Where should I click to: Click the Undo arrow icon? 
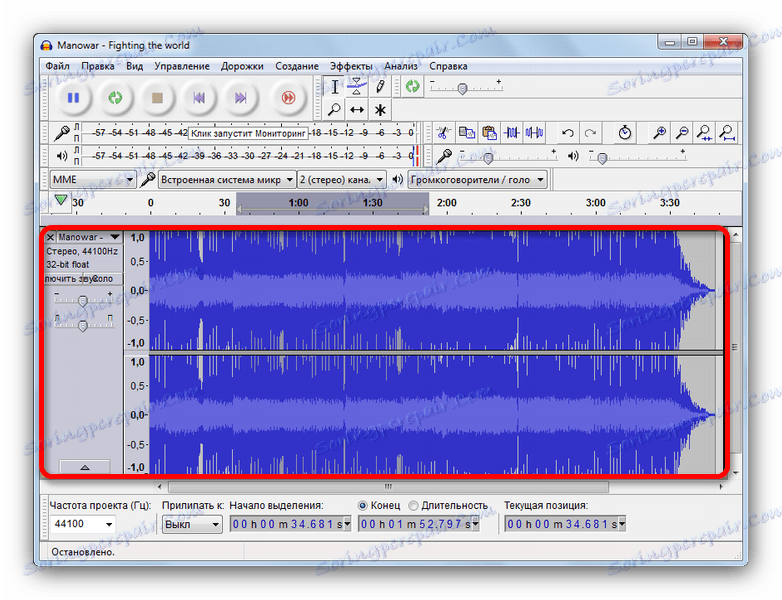tap(568, 133)
